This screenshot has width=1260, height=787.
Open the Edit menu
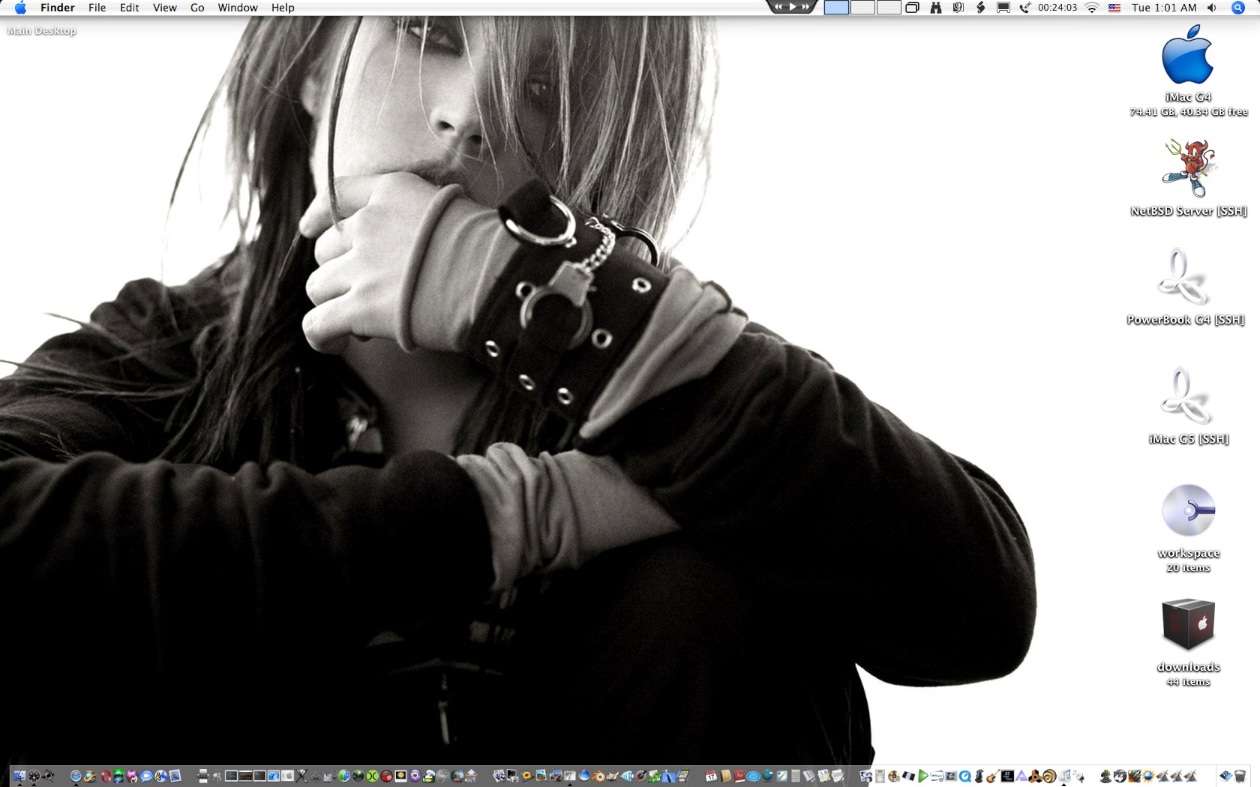[130, 7]
